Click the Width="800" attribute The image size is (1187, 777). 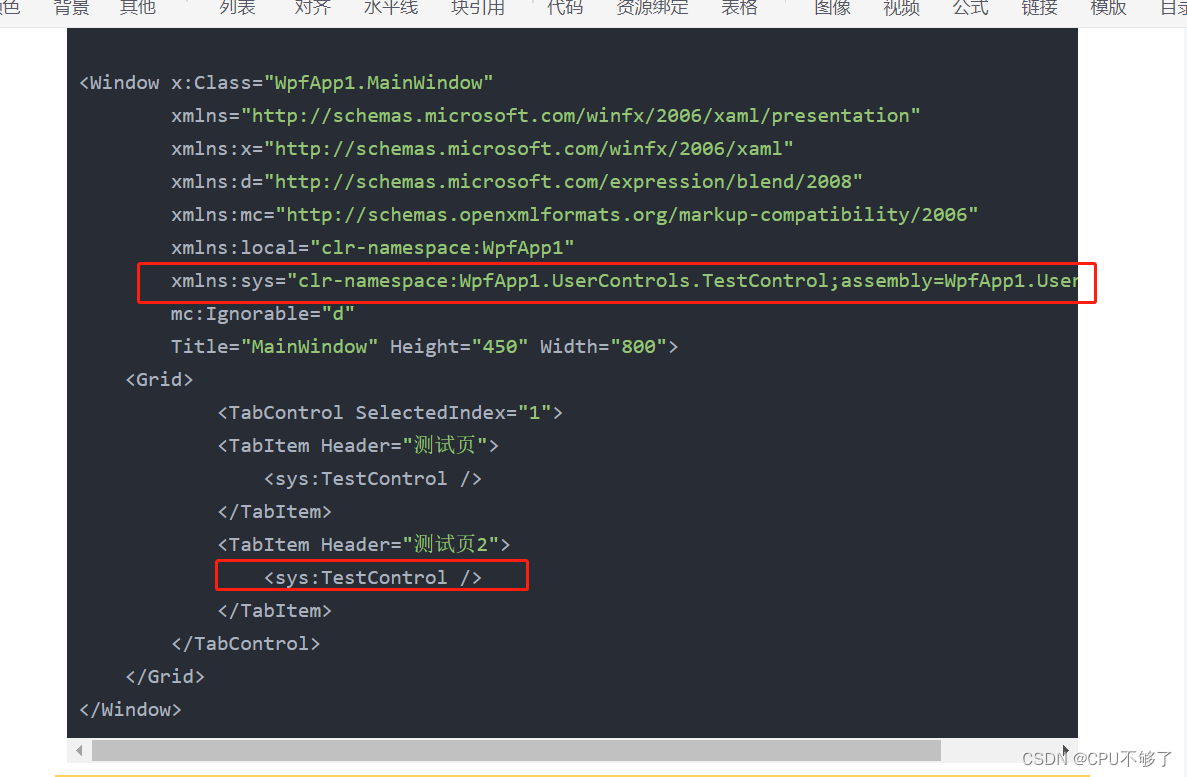(x=603, y=347)
